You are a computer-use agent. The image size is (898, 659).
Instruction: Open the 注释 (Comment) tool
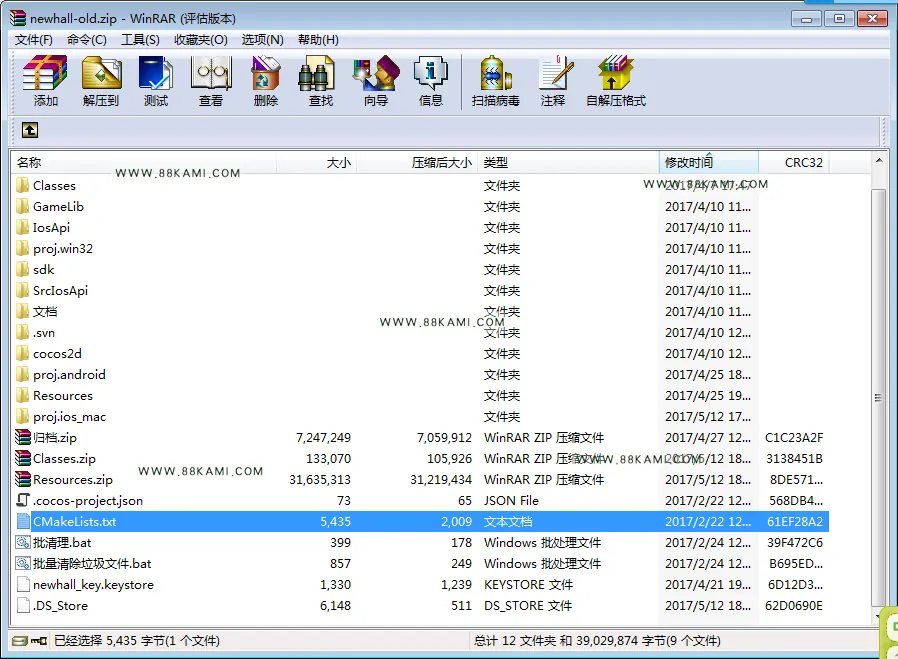coord(553,81)
